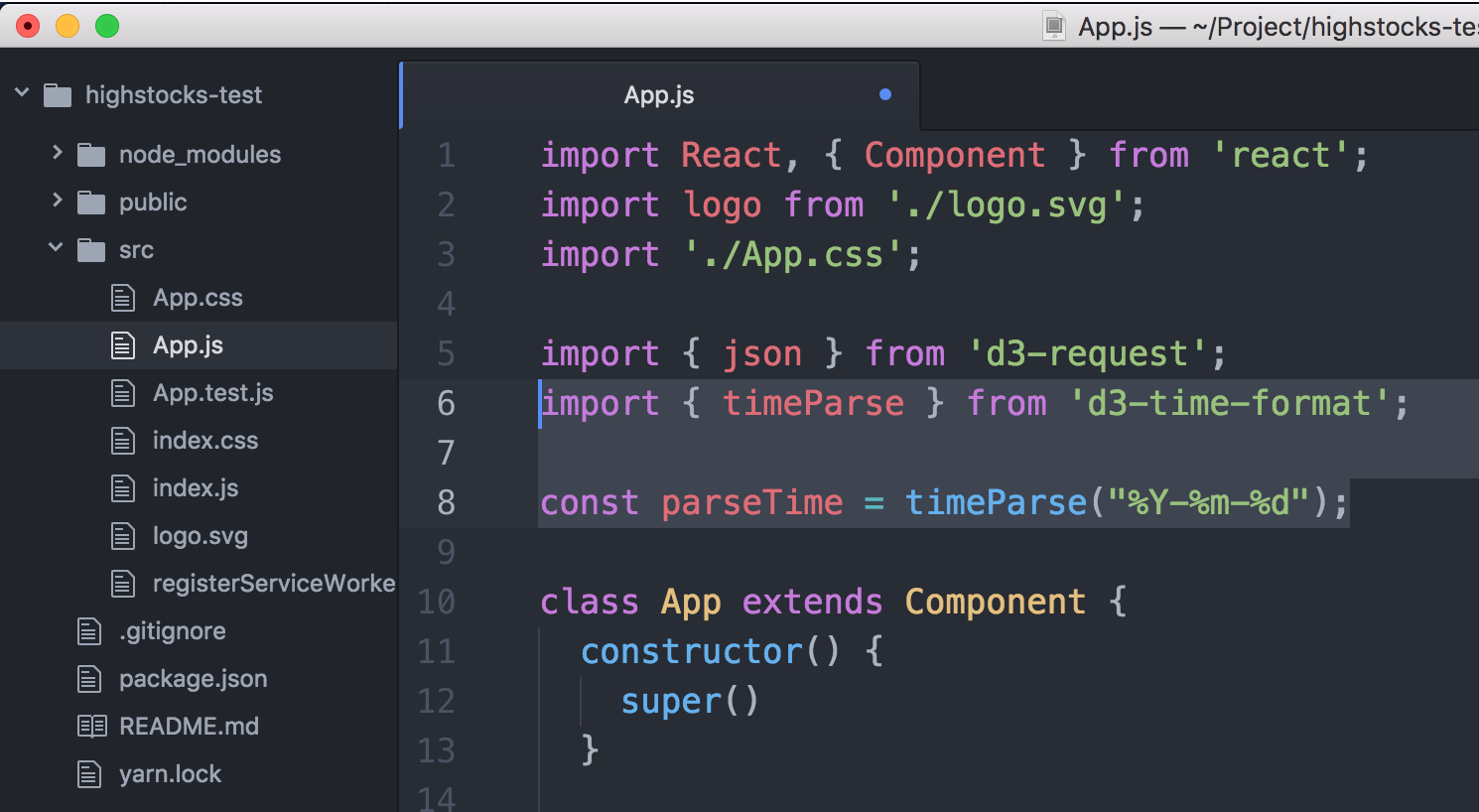
Task: Click the node_modules folder icon
Action: click(91, 155)
